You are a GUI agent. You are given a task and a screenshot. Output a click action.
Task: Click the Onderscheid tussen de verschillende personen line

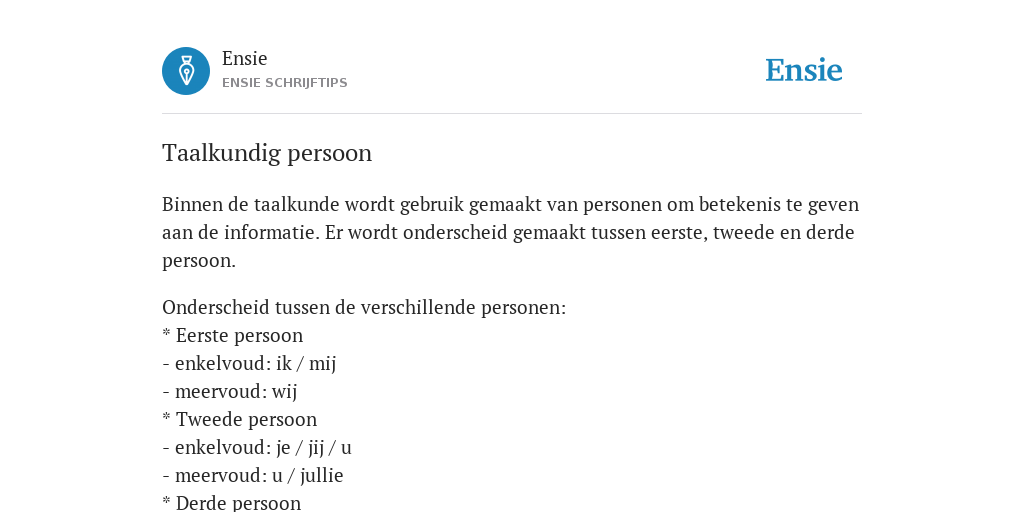364,308
